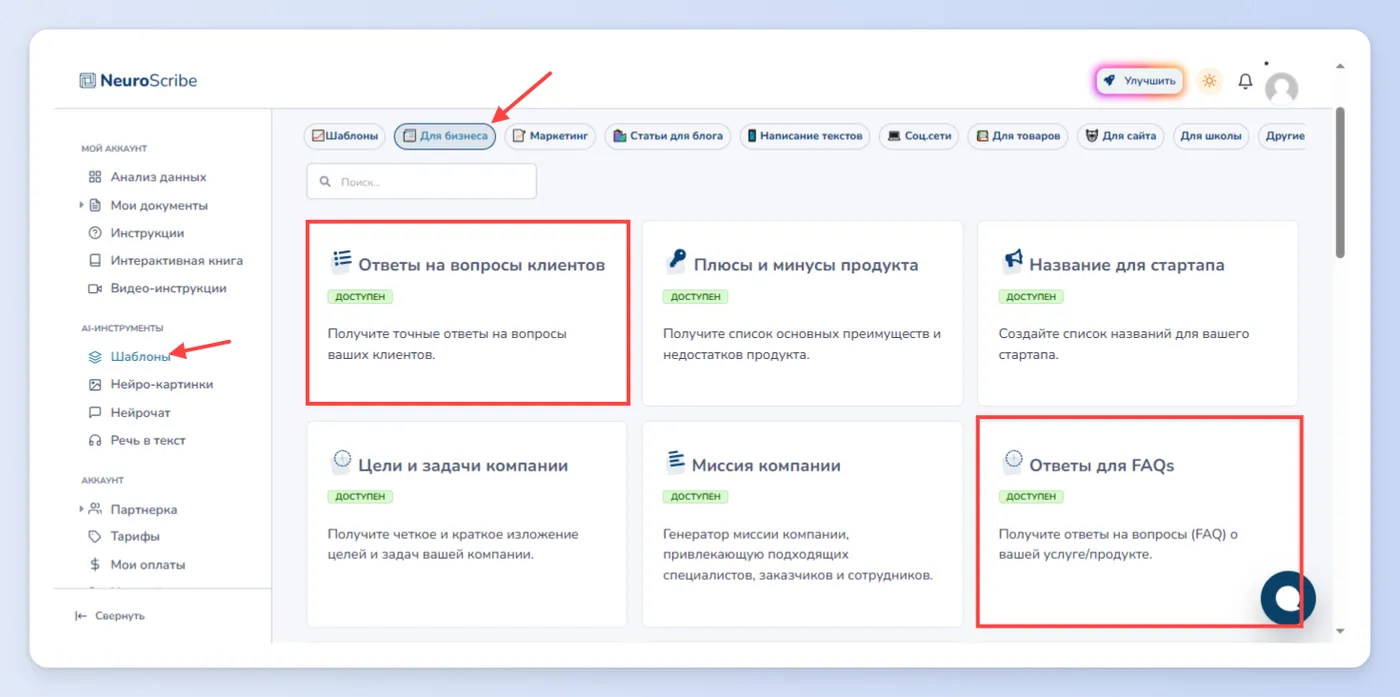Select the Для бизнеса tab
The height and width of the screenshot is (697, 1400).
tap(445, 136)
